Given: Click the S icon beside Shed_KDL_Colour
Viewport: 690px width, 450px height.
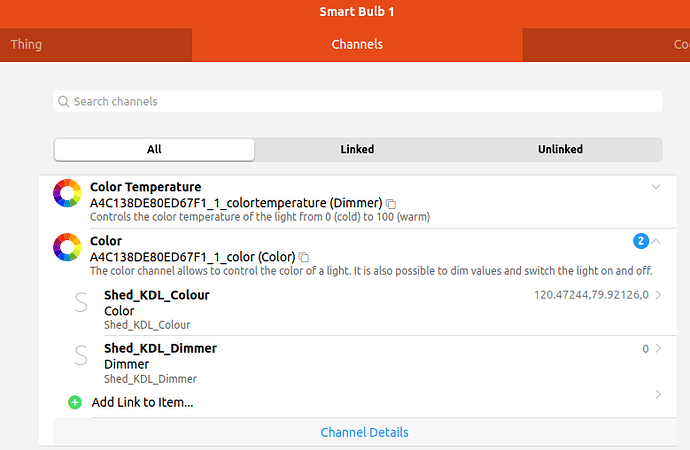Looking at the screenshot, I should pos(81,302).
